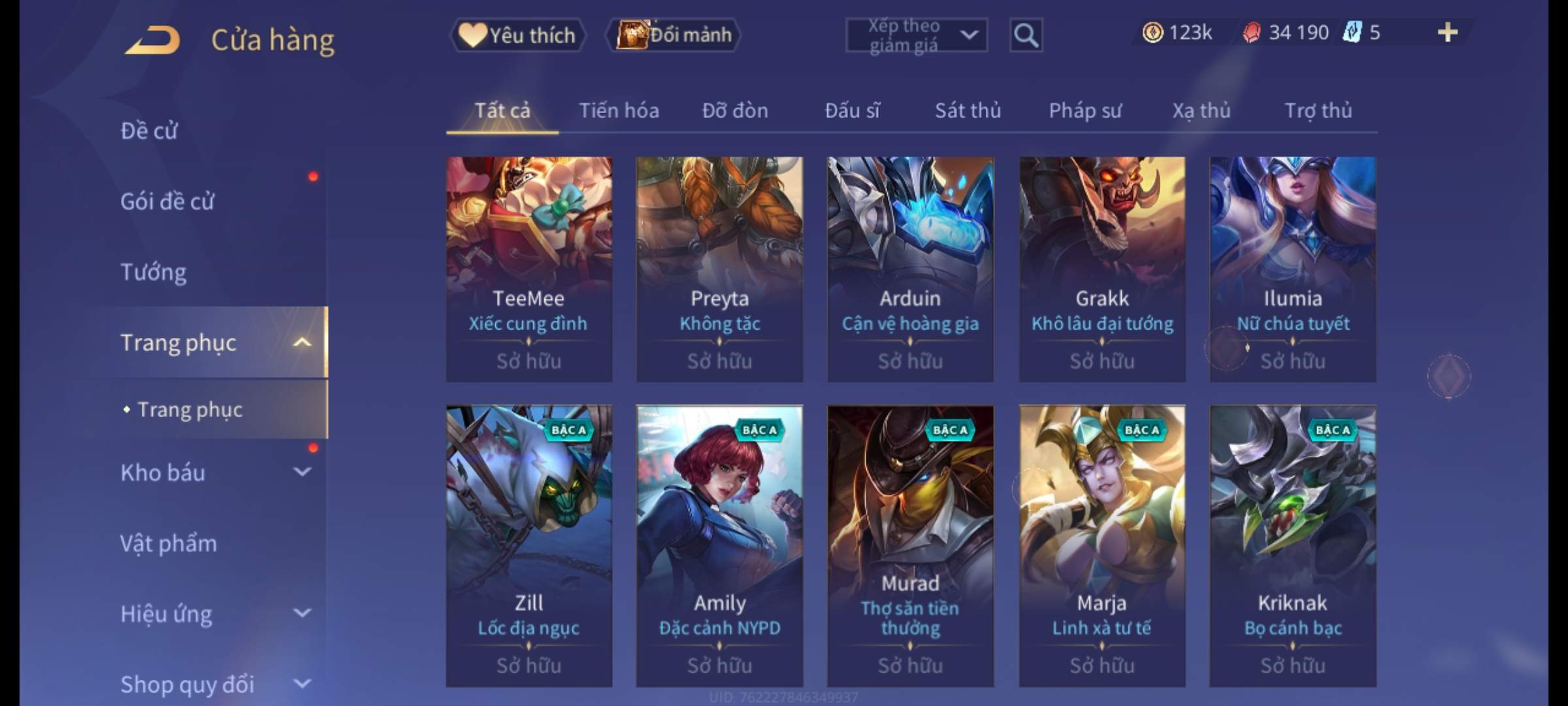Select the Ilumia Nữ chúa tuyết skin
The image size is (1568, 706).
coord(1292,269)
